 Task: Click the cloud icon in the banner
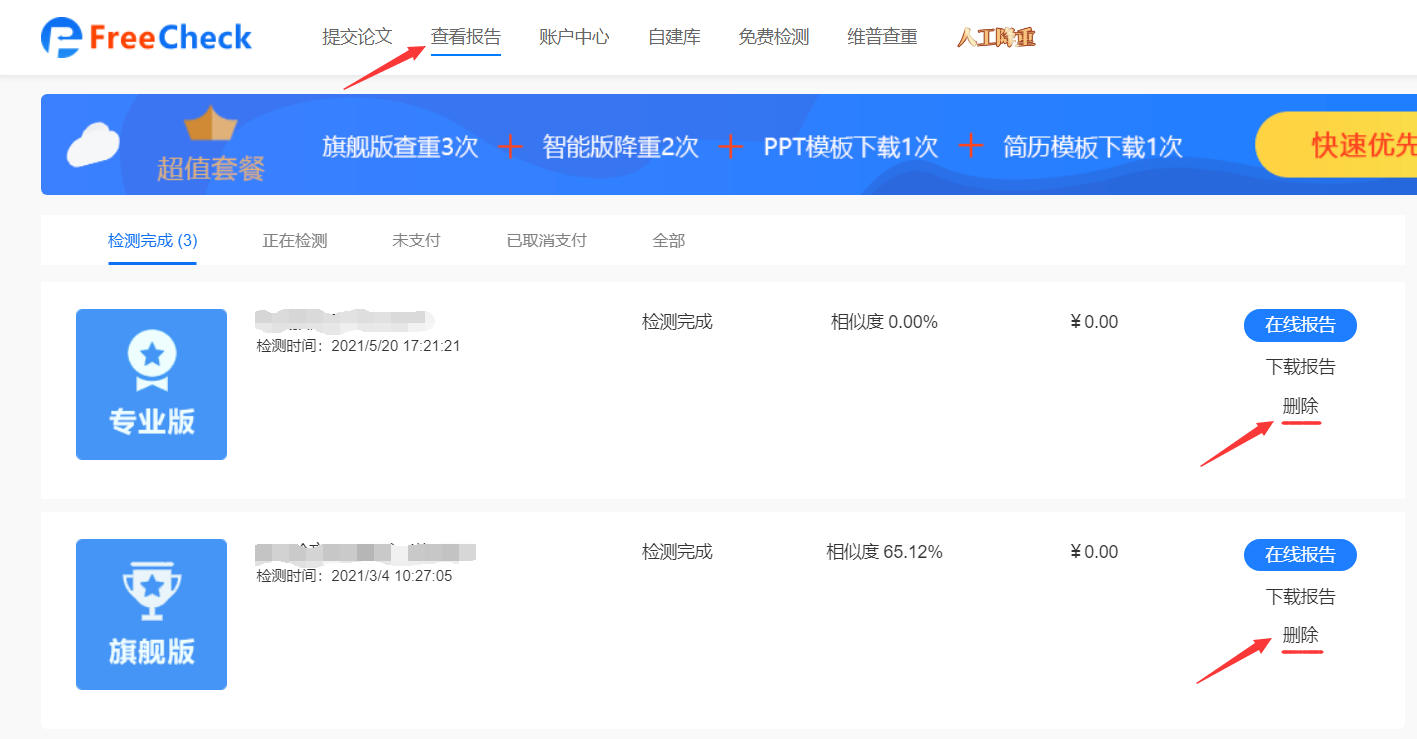pos(93,145)
